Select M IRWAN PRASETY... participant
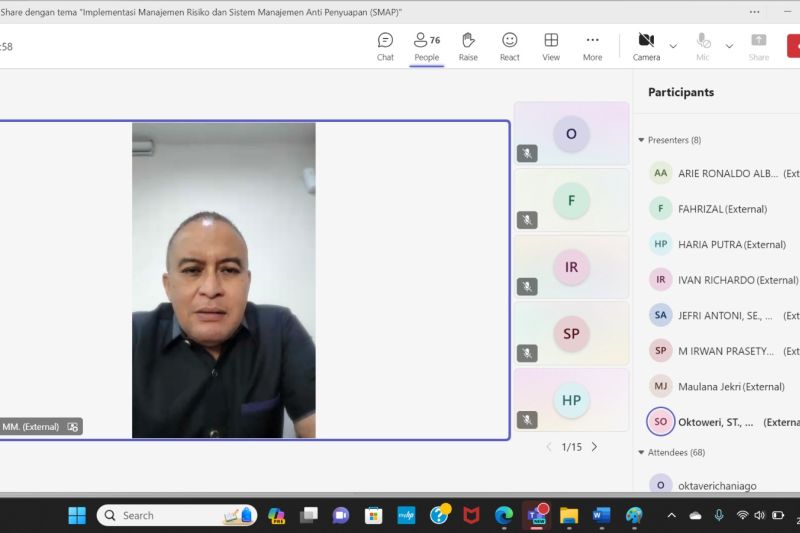Viewport: 800px width, 533px height. pos(723,351)
